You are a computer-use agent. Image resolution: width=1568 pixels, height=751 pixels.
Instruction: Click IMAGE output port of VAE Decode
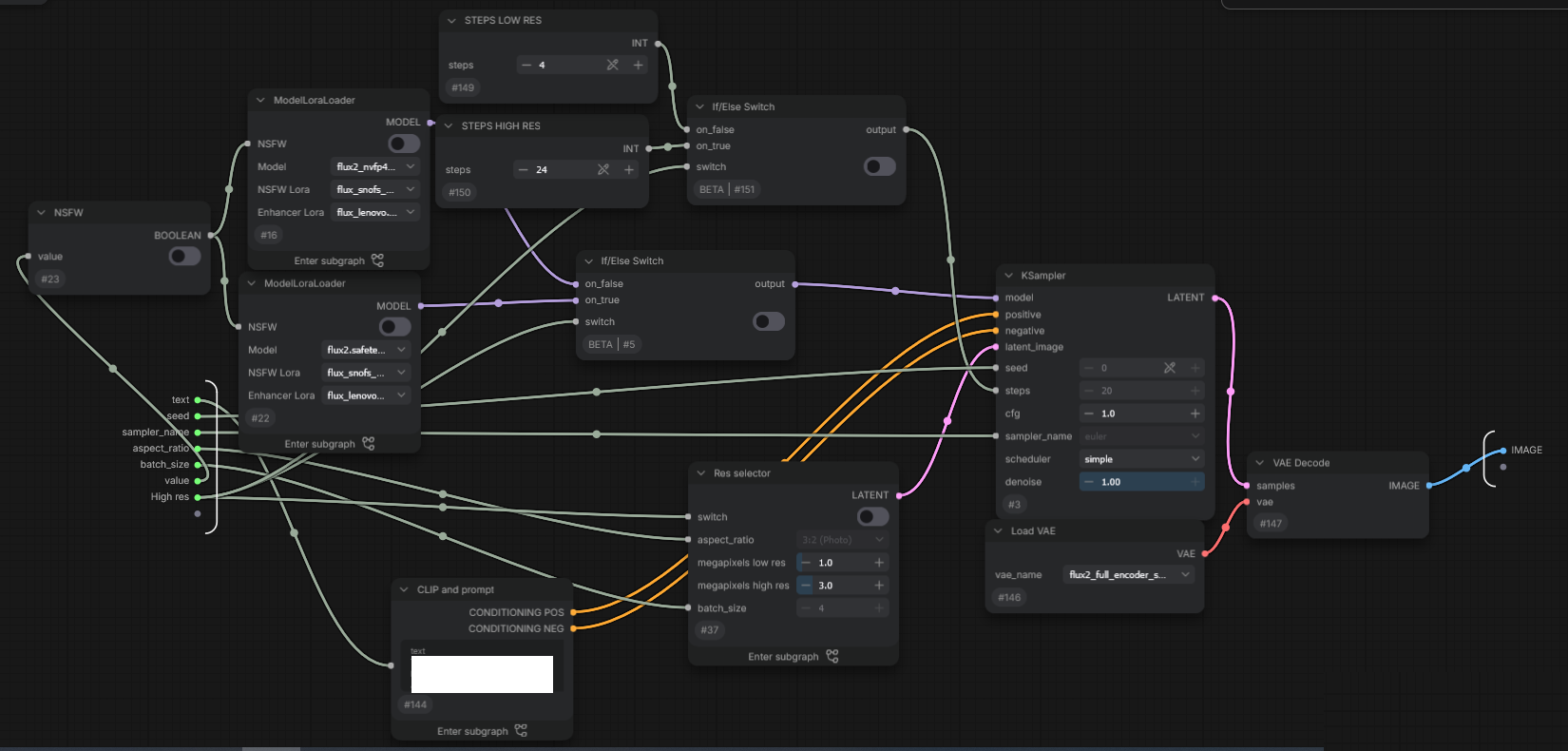pos(1430,486)
